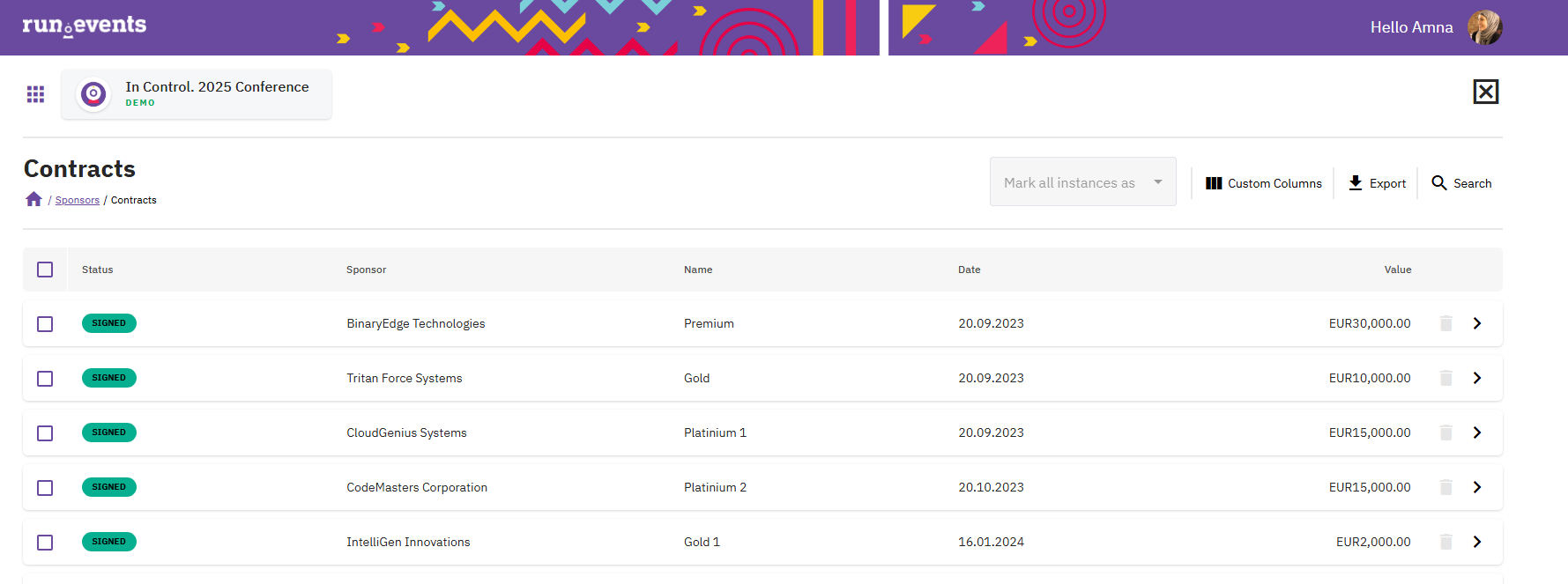Open Custom Columns settings
This screenshot has width=1568, height=584.
coord(1263,183)
